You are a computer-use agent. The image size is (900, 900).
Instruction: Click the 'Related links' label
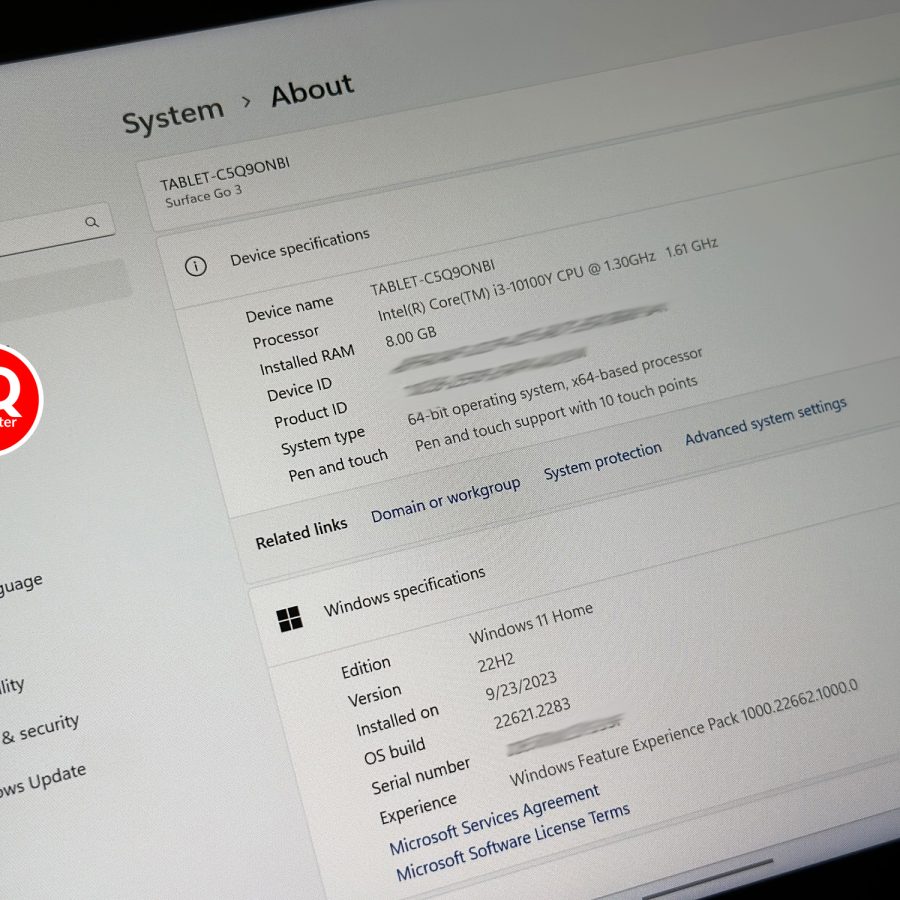point(301,534)
